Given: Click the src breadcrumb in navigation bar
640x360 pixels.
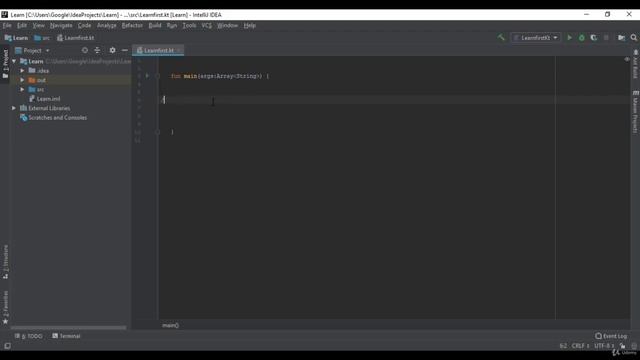Looking at the screenshot, I should click(x=42, y=38).
